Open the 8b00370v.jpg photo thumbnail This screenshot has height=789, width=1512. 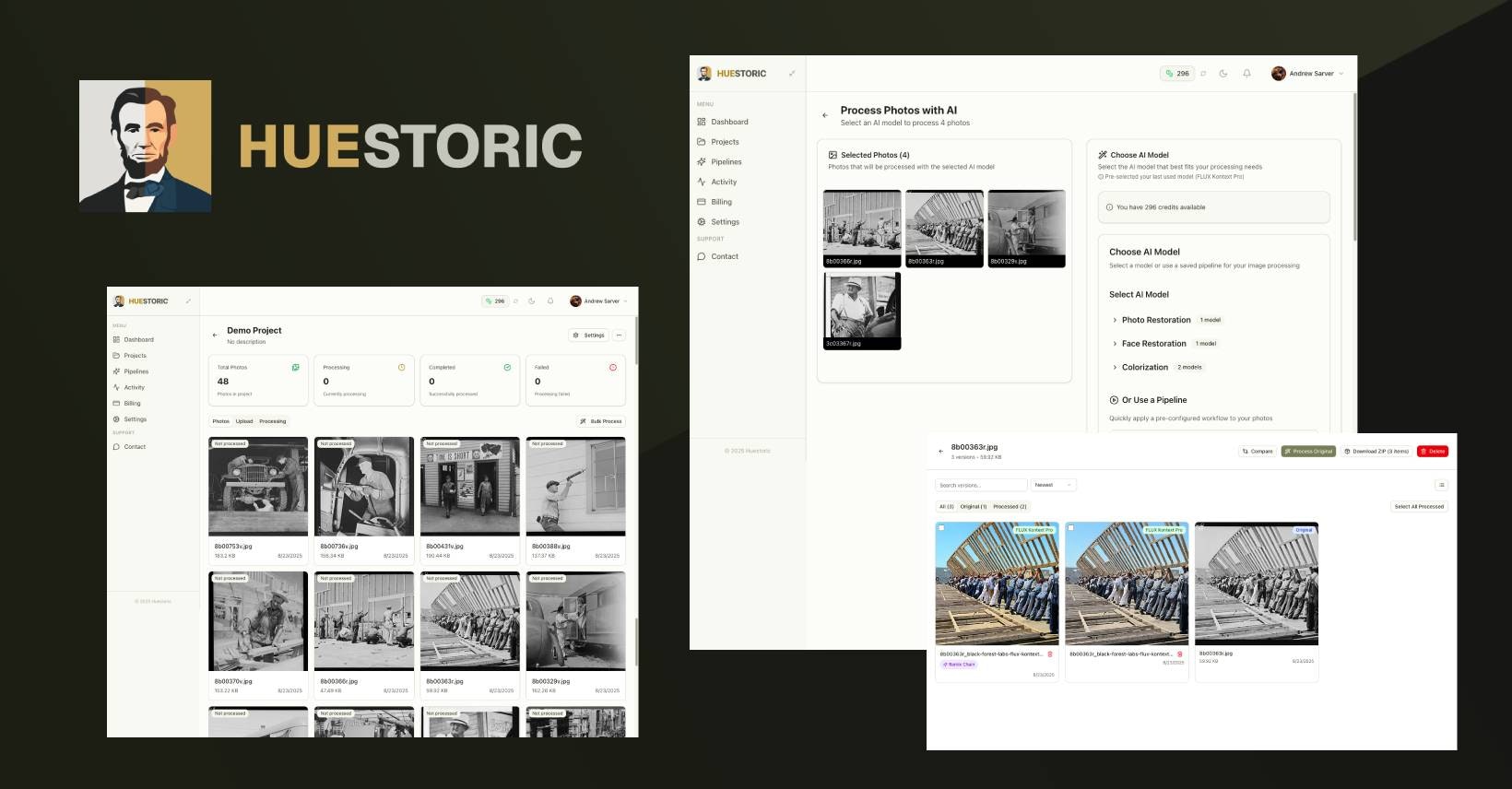[258, 621]
